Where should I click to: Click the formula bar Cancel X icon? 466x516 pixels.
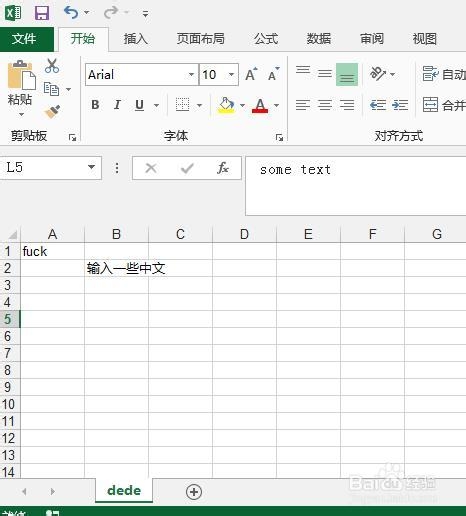(x=151, y=168)
